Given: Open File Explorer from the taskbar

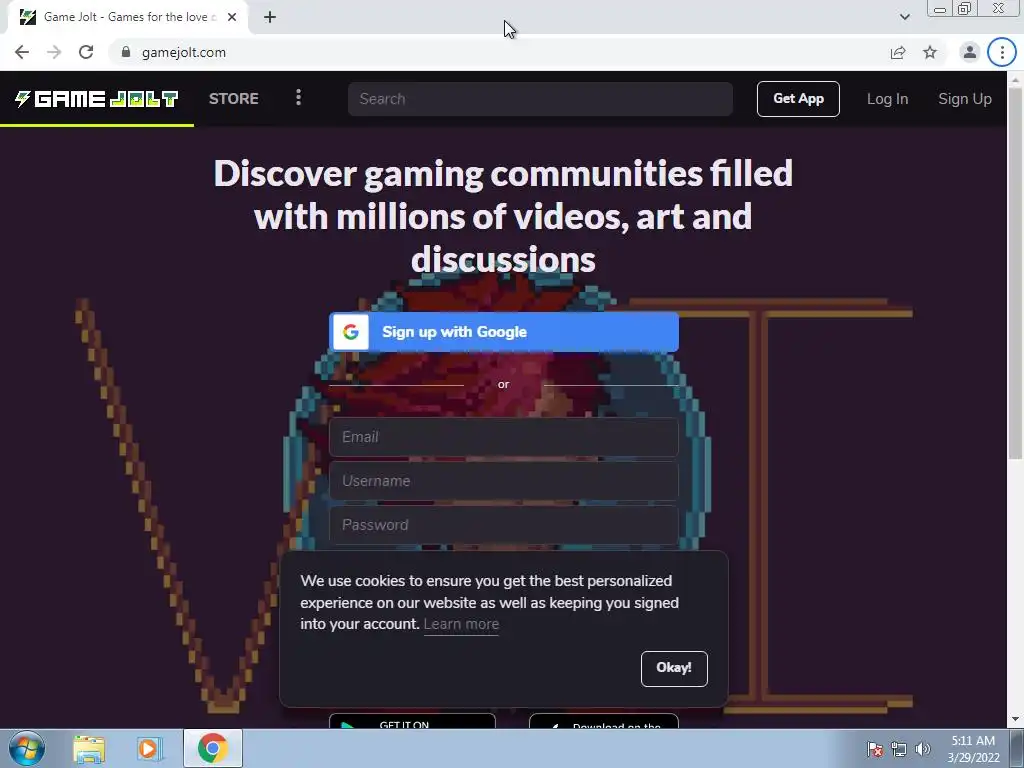Looking at the screenshot, I should tap(89, 748).
